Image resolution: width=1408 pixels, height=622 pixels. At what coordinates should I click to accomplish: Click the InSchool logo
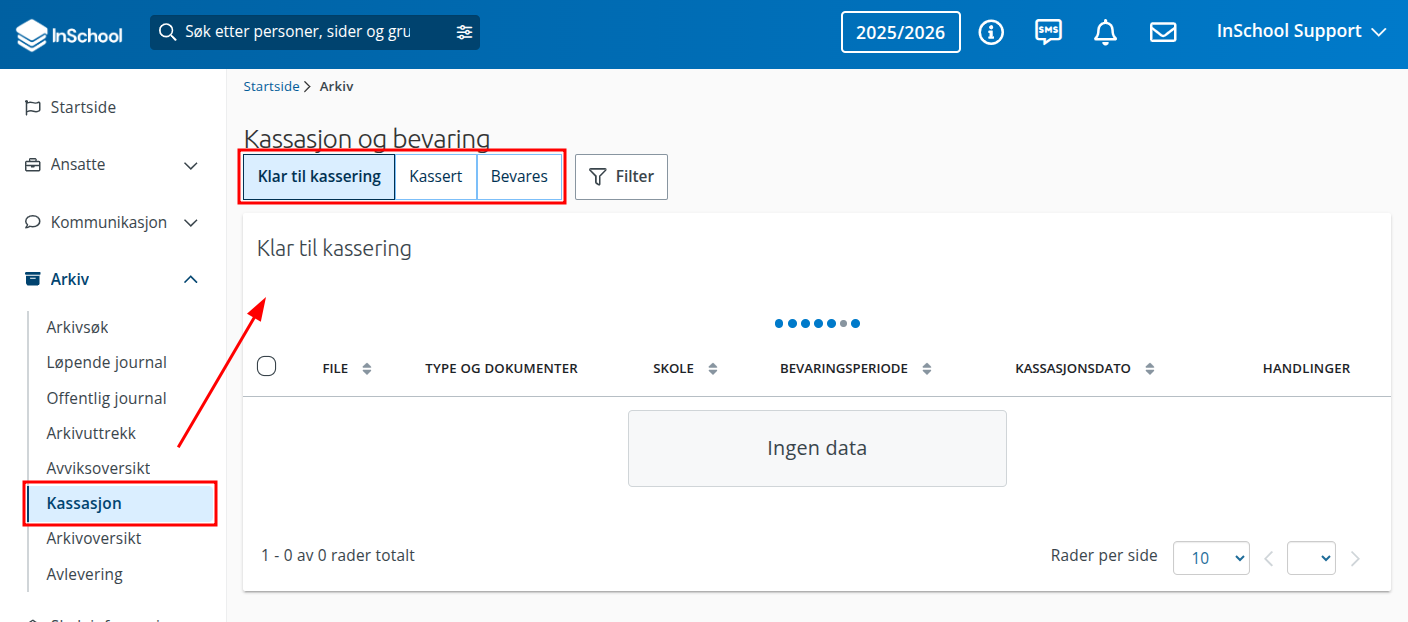pyautogui.click(x=69, y=35)
